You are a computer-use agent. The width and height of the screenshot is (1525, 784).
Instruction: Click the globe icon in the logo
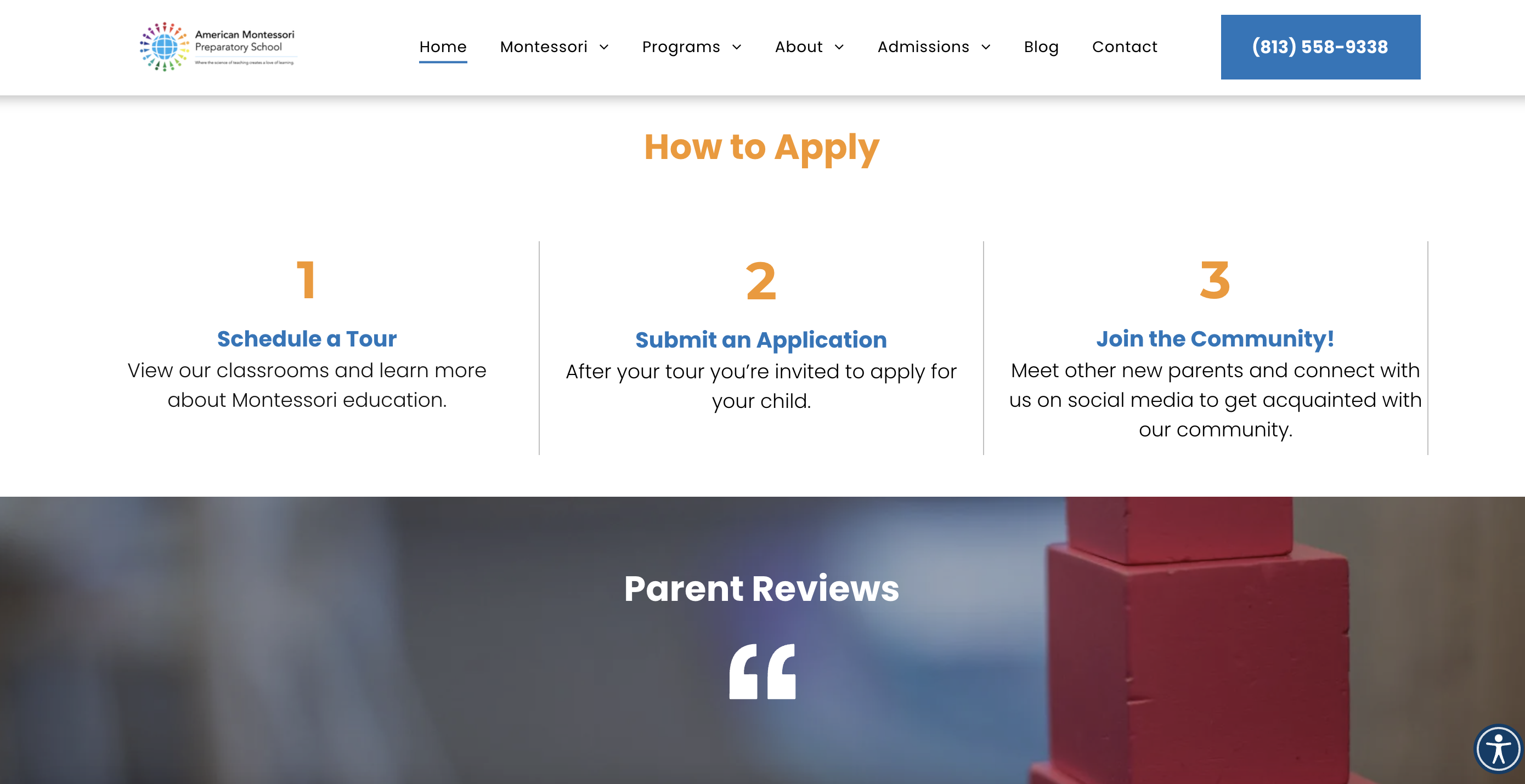tap(163, 47)
